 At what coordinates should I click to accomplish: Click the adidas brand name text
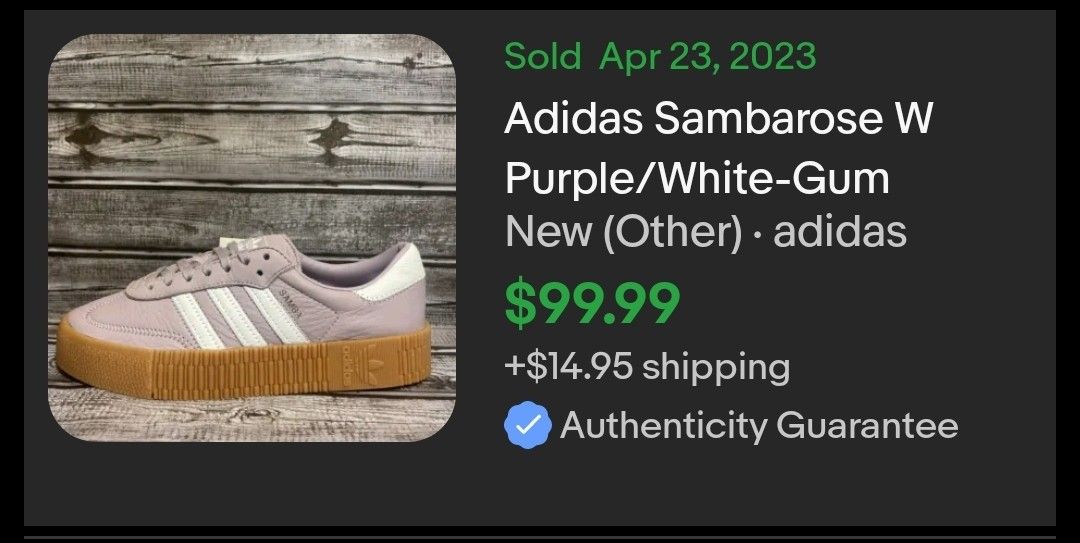pos(840,232)
